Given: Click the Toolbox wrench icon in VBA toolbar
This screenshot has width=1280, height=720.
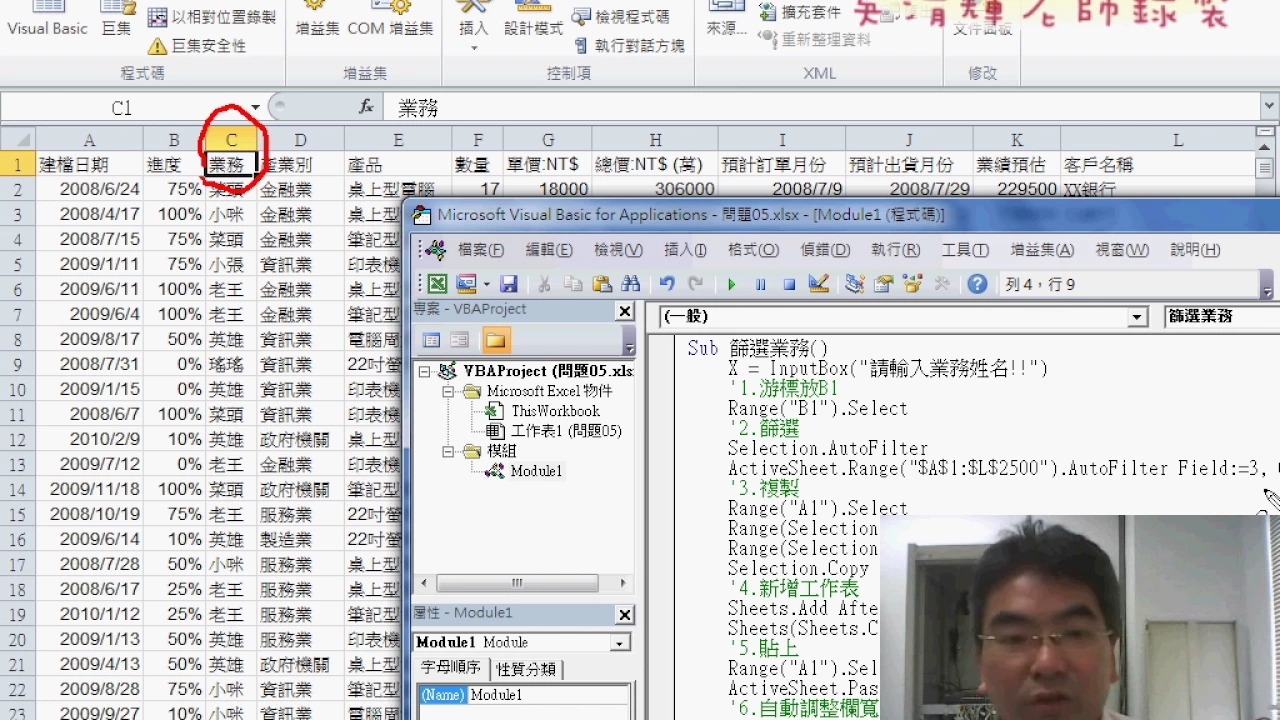Looking at the screenshot, I should [941, 284].
